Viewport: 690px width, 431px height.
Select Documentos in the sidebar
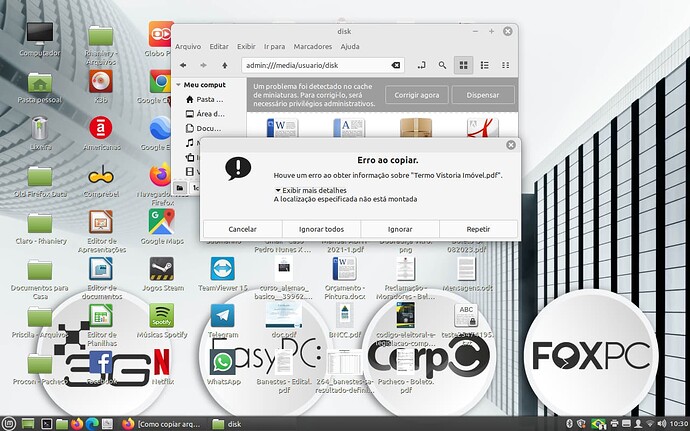click(x=204, y=129)
